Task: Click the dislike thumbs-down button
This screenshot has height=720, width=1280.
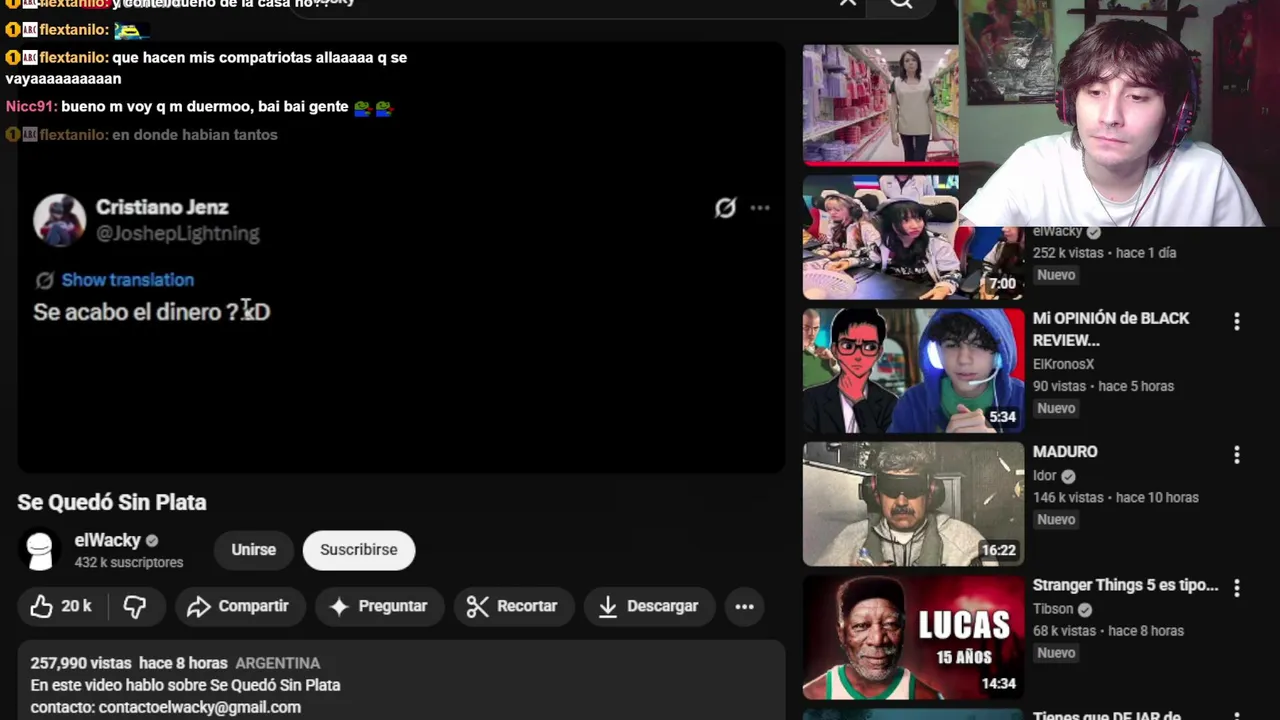Action: pyautogui.click(x=134, y=606)
